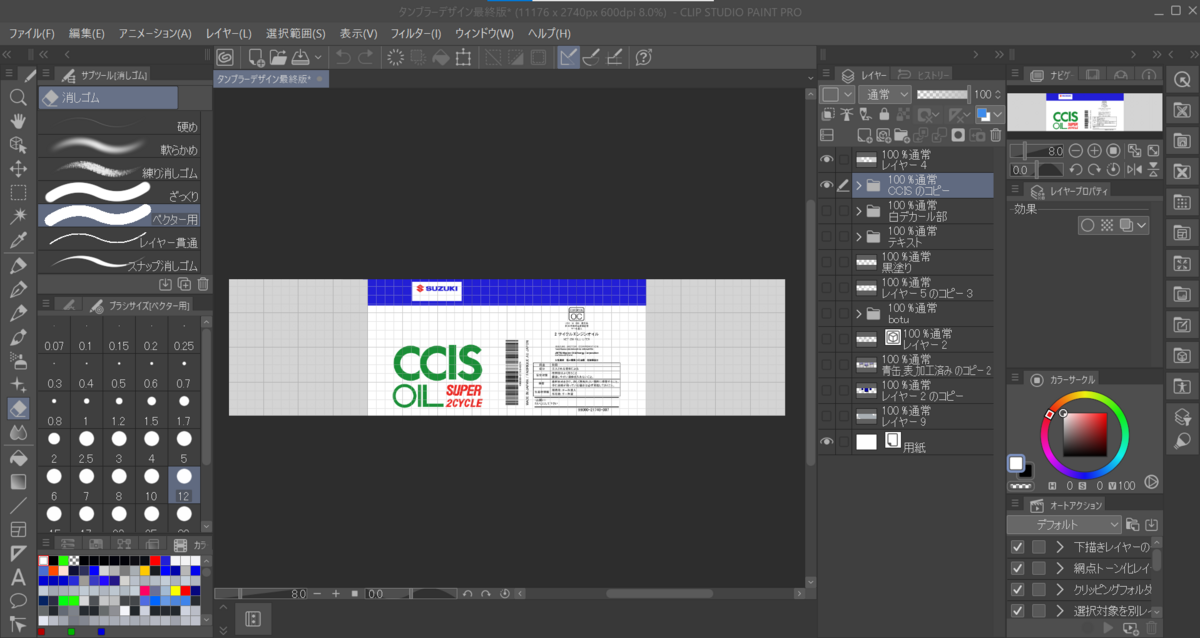Hide the 用紙 paper layer
The height and width of the screenshot is (638, 1200).
coord(827,441)
